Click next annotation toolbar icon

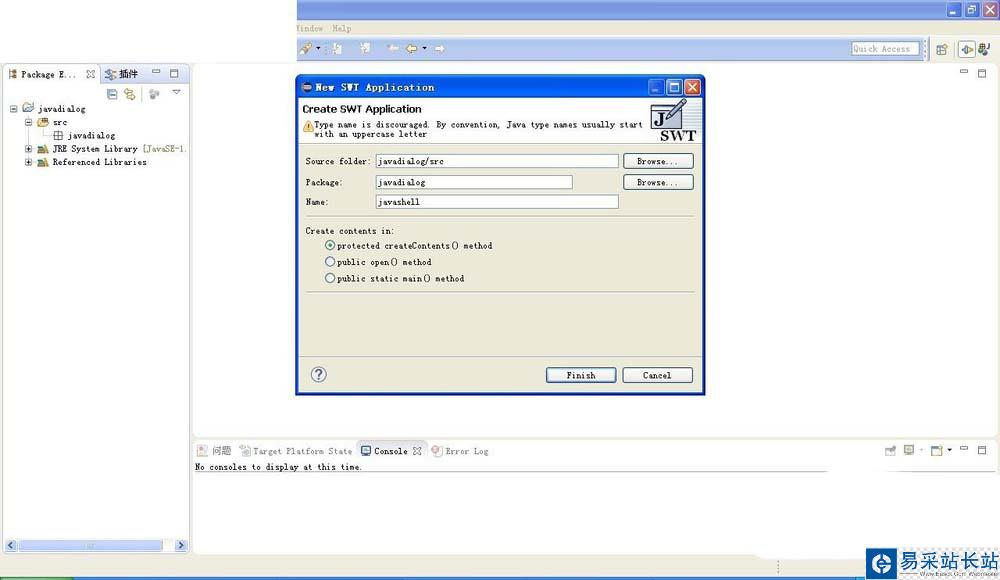[337, 48]
